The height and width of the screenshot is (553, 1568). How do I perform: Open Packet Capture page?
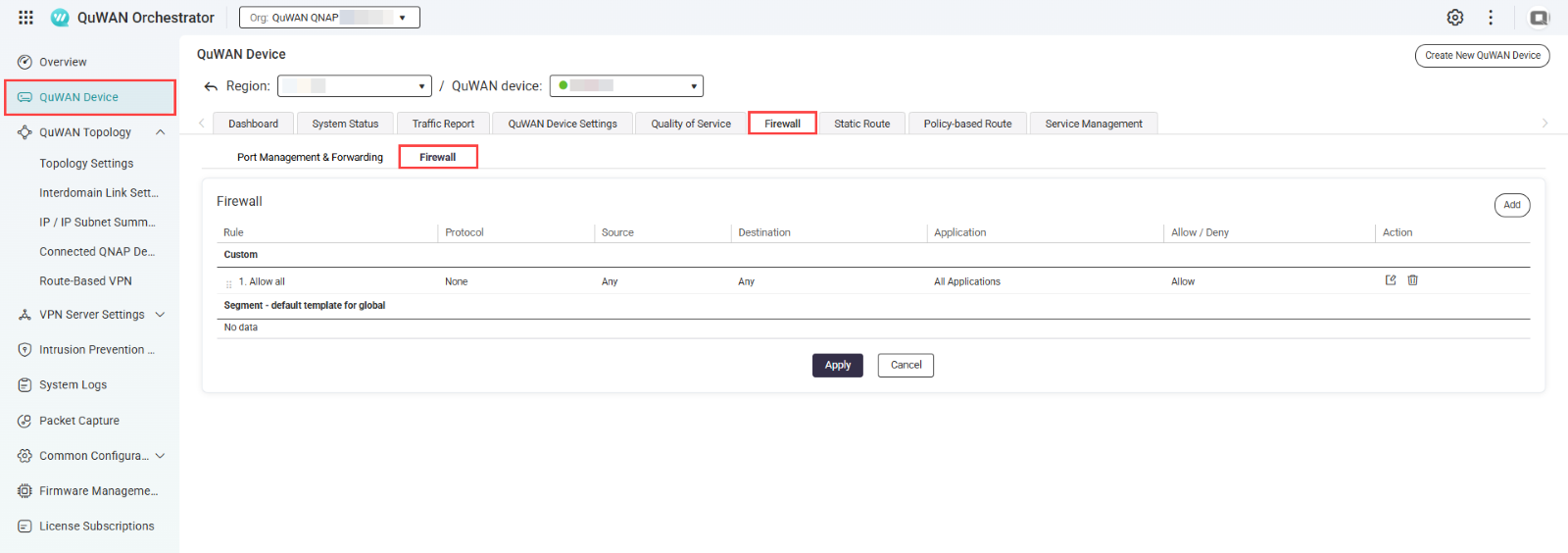[79, 421]
